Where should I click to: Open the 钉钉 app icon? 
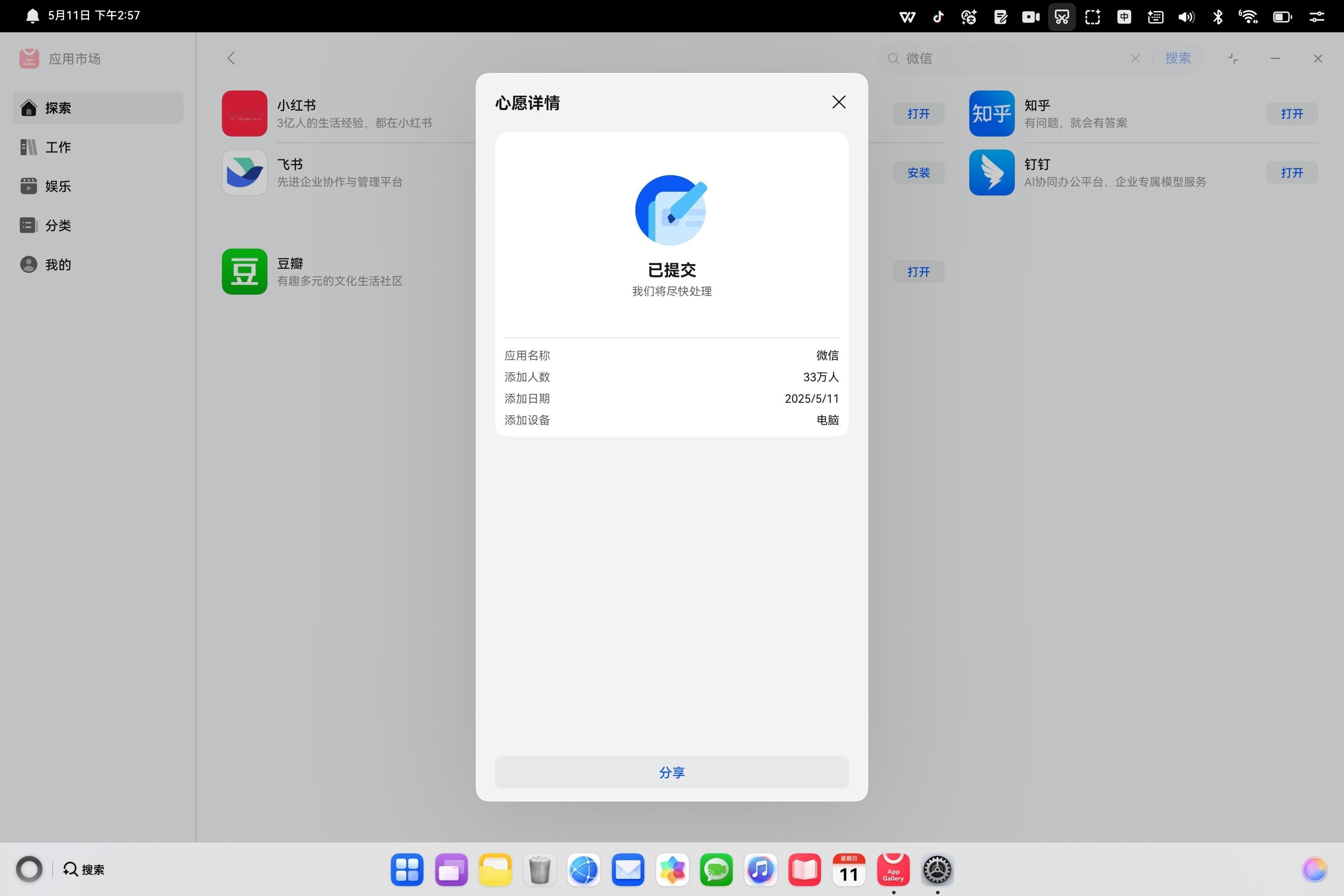pyautogui.click(x=992, y=173)
